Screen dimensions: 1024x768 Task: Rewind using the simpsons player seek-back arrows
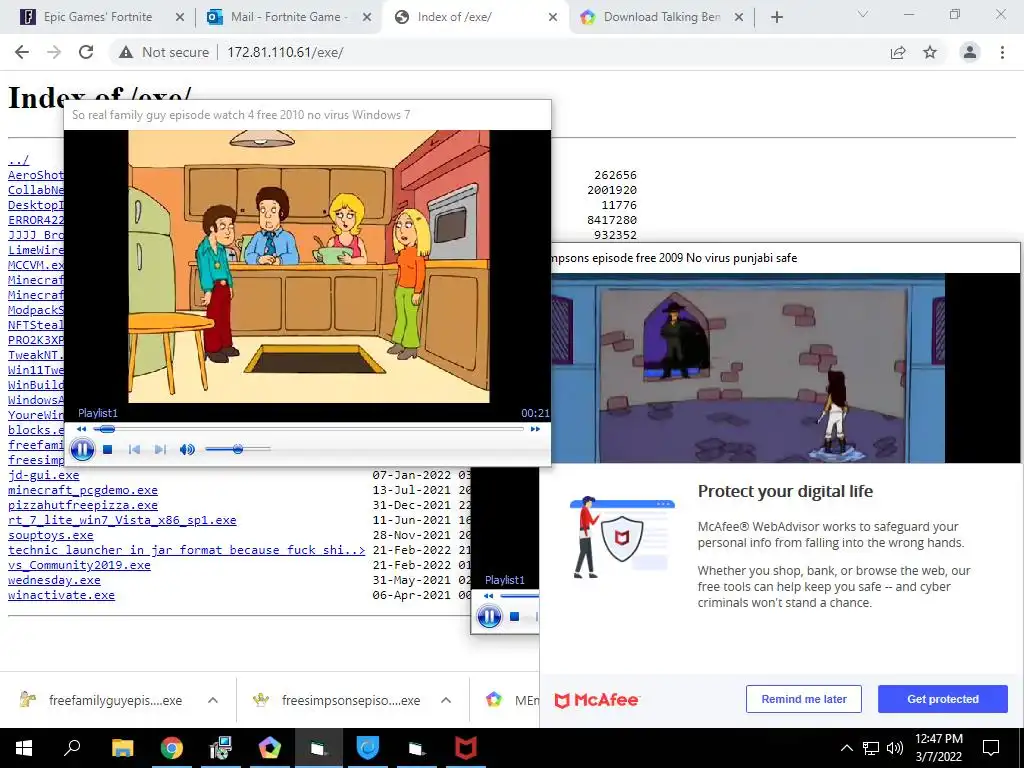pyautogui.click(x=488, y=596)
